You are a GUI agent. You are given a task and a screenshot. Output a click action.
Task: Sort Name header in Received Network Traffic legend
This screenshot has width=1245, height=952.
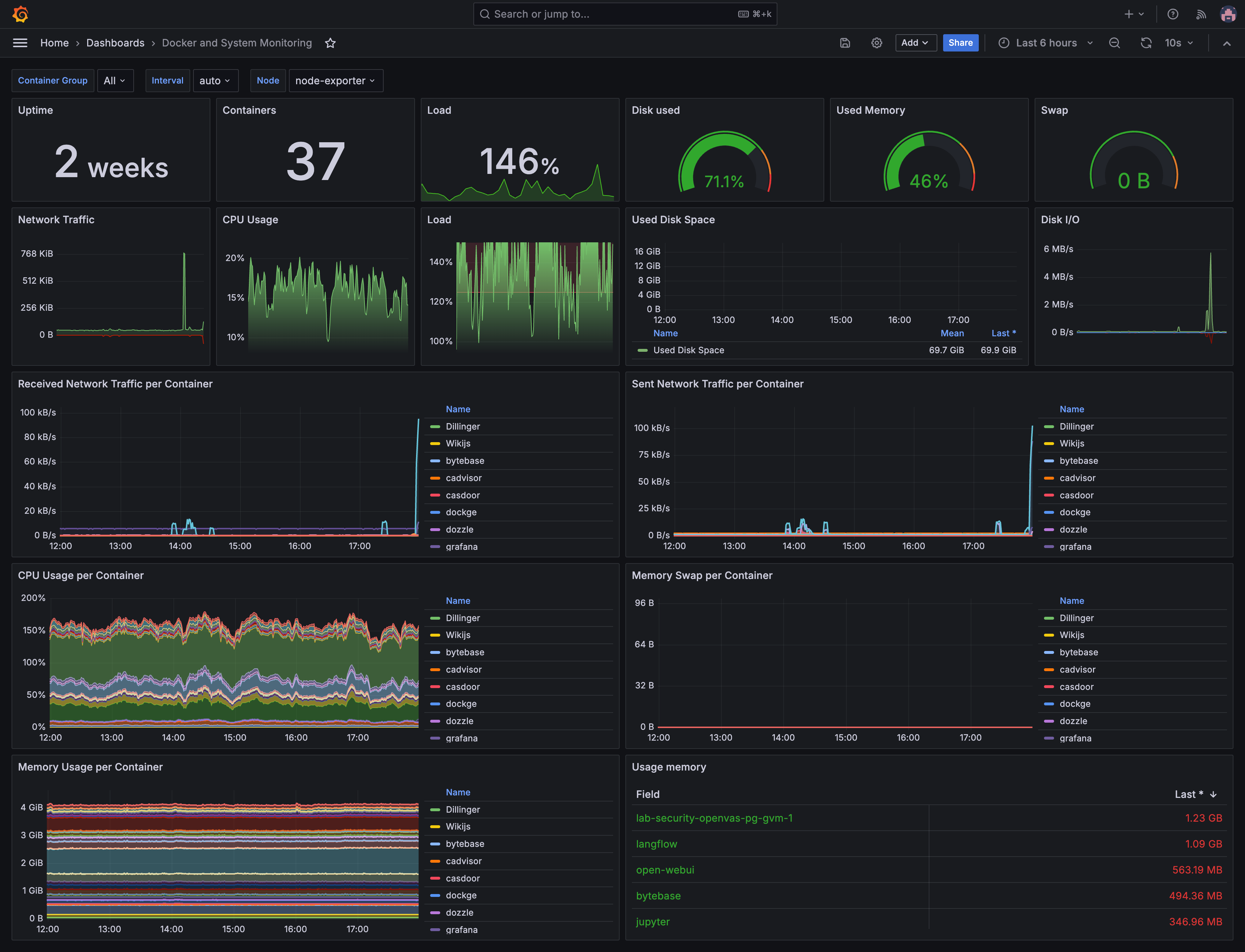click(x=458, y=409)
